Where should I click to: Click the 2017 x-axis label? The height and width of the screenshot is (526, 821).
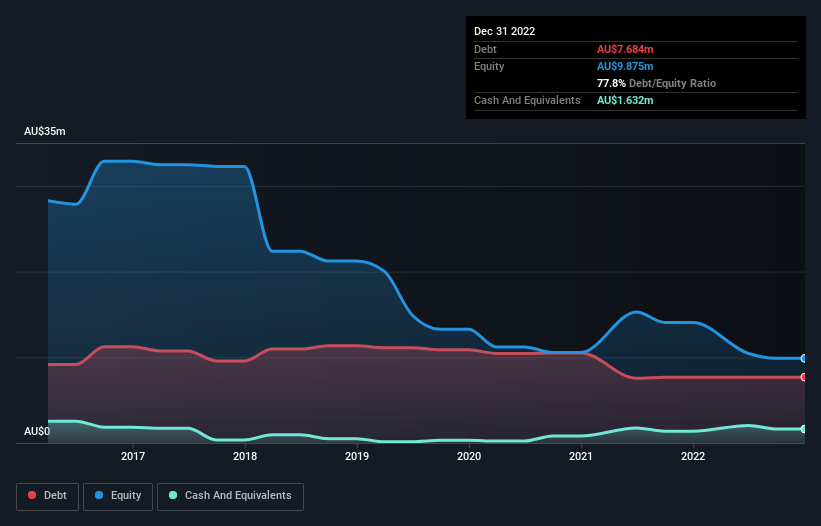[133, 456]
